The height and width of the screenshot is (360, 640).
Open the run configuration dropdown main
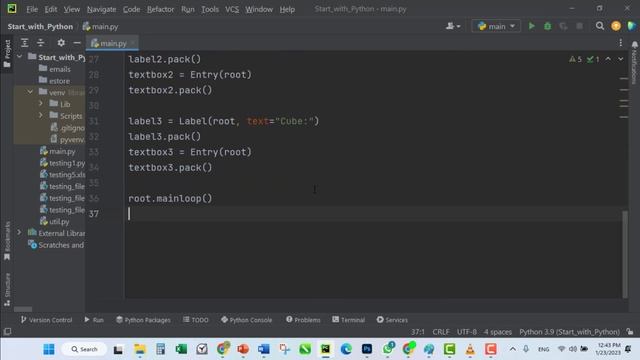click(496, 26)
